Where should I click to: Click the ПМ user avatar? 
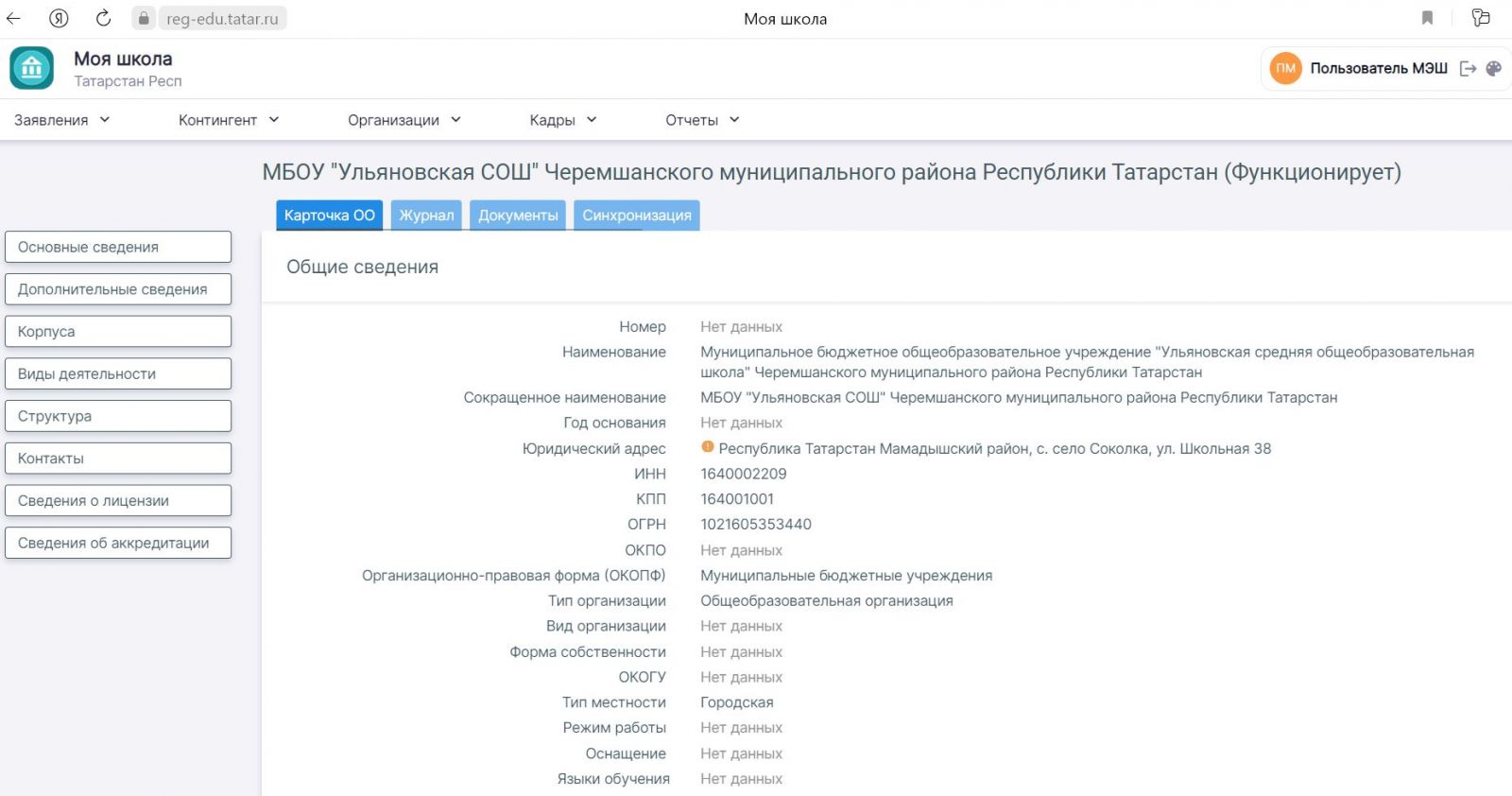(x=1285, y=68)
